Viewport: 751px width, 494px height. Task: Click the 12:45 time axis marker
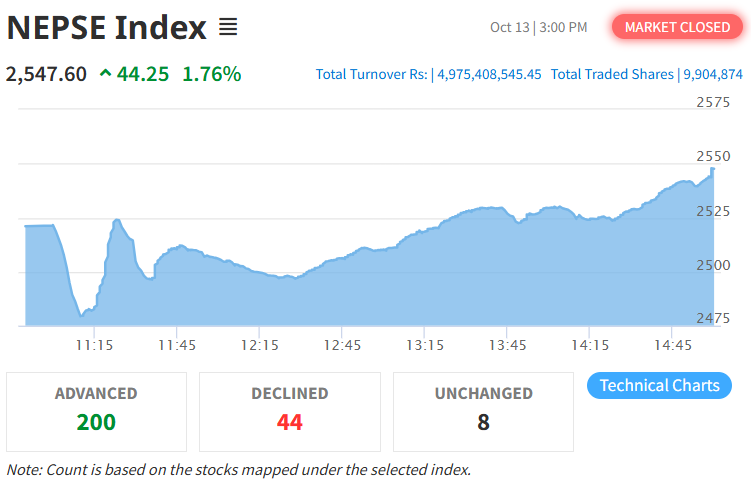342,345
